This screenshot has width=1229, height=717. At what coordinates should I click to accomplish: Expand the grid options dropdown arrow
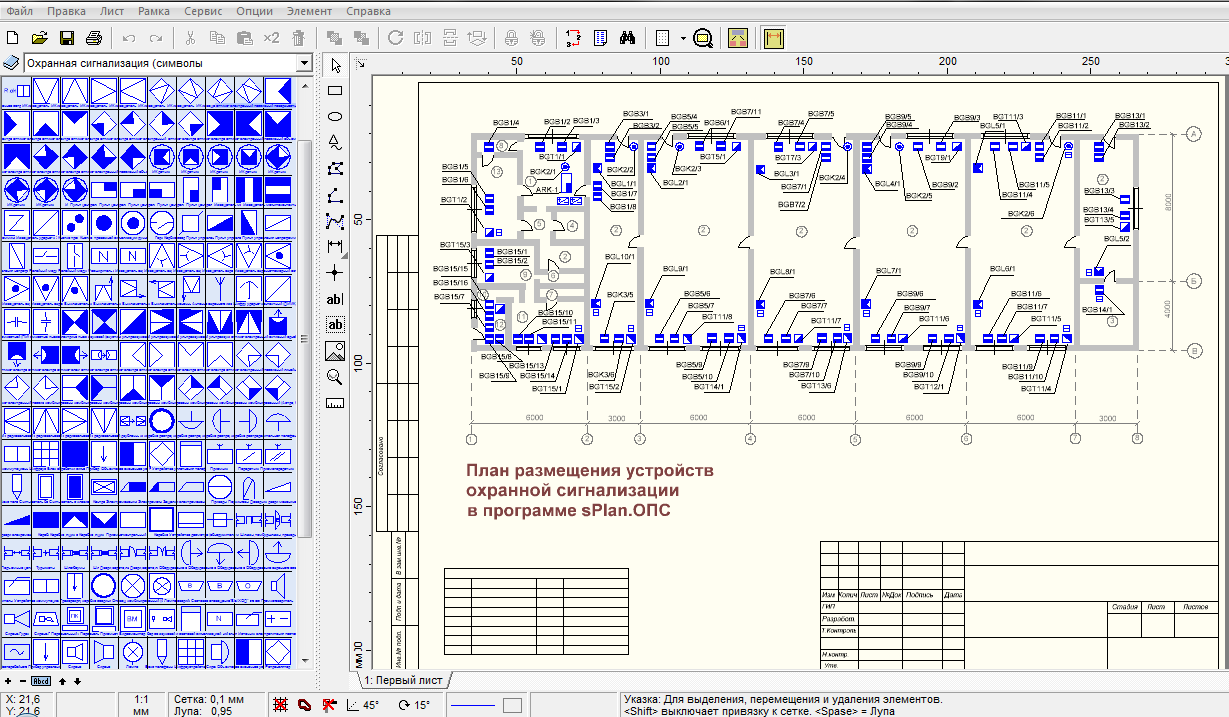point(682,38)
